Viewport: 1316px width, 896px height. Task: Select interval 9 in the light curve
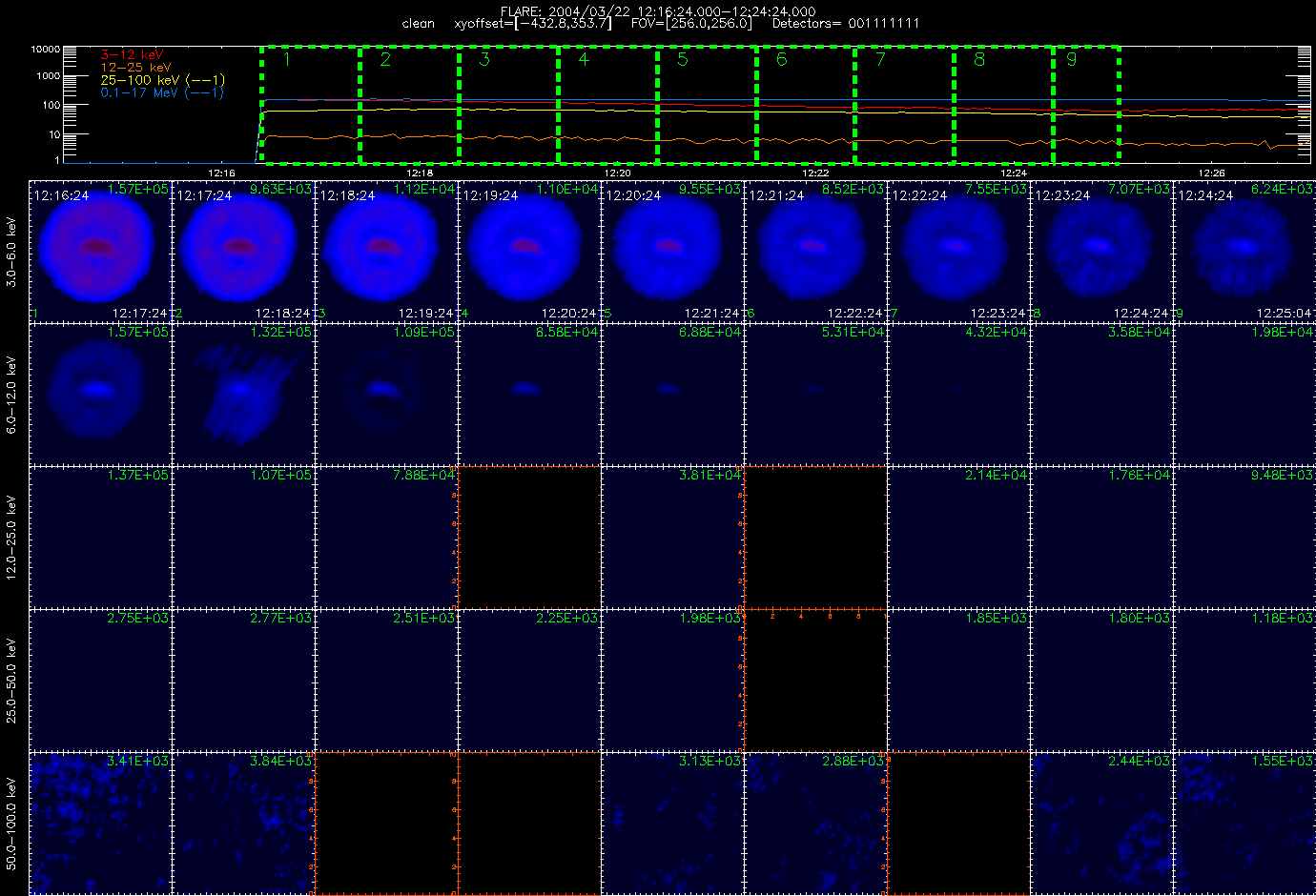[1086, 104]
